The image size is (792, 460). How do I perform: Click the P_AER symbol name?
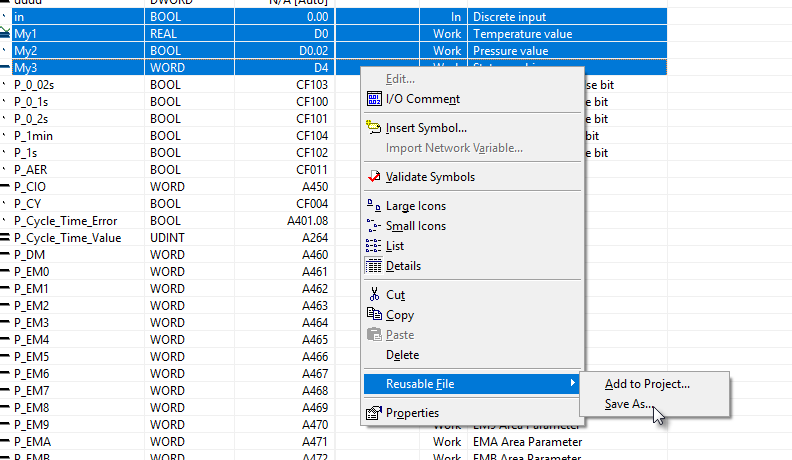[x=30, y=170]
